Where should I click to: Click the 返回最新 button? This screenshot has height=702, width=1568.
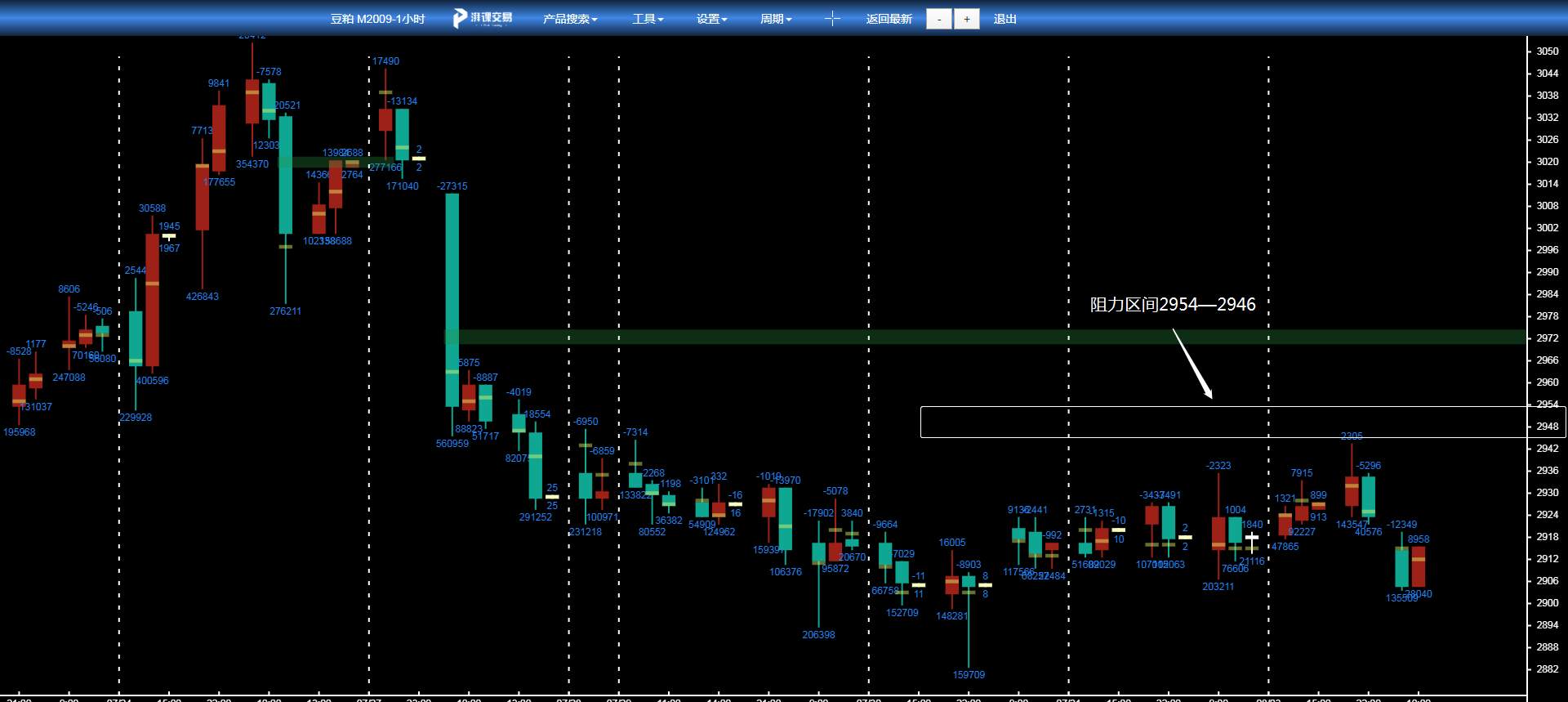pos(889,19)
